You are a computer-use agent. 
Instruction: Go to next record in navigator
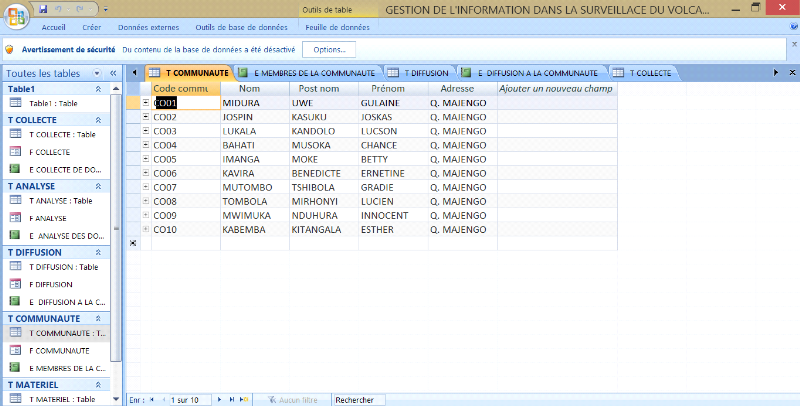pos(218,400)
